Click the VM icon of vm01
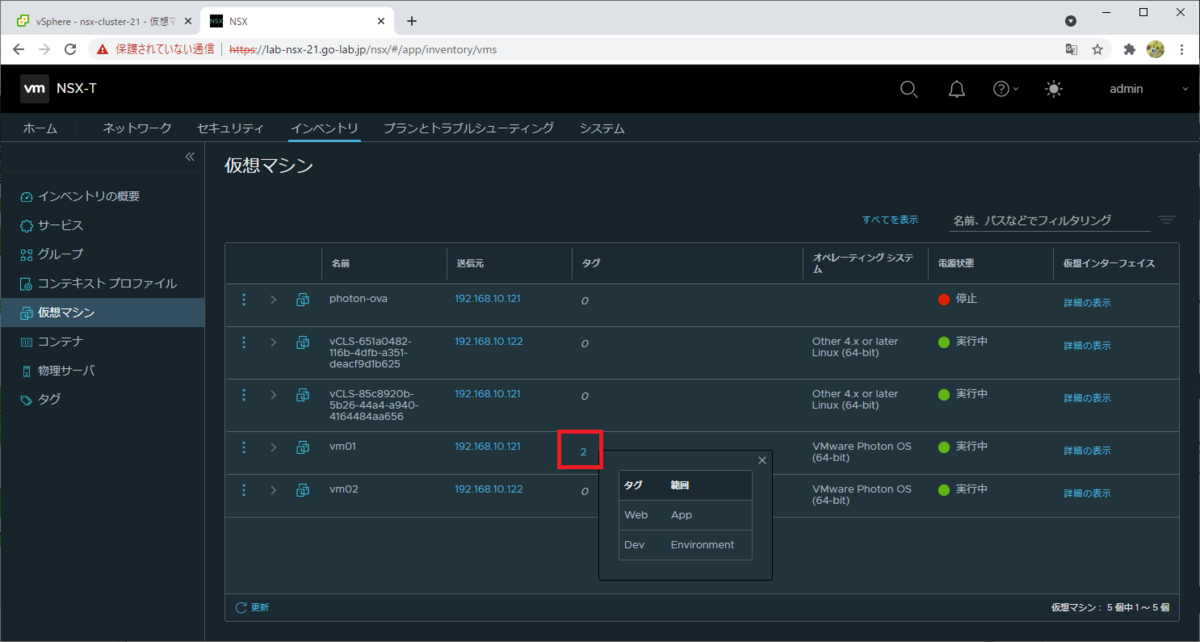 coord(302,447)
